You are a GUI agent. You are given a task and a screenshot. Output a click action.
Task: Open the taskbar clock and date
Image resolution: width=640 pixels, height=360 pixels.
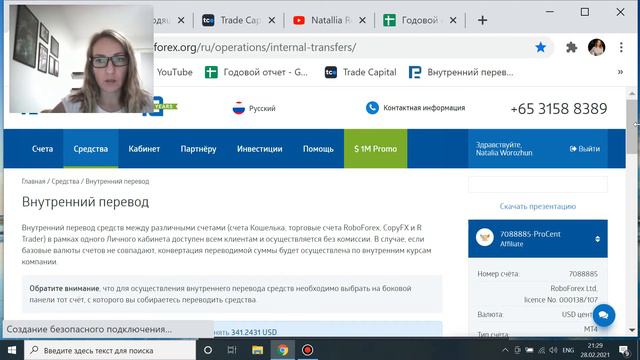click(595, 350)
